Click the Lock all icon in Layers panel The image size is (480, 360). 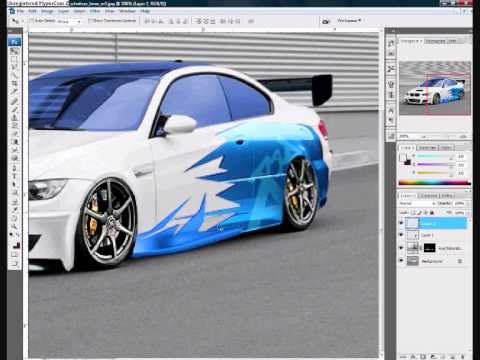(x=432, y=212)
